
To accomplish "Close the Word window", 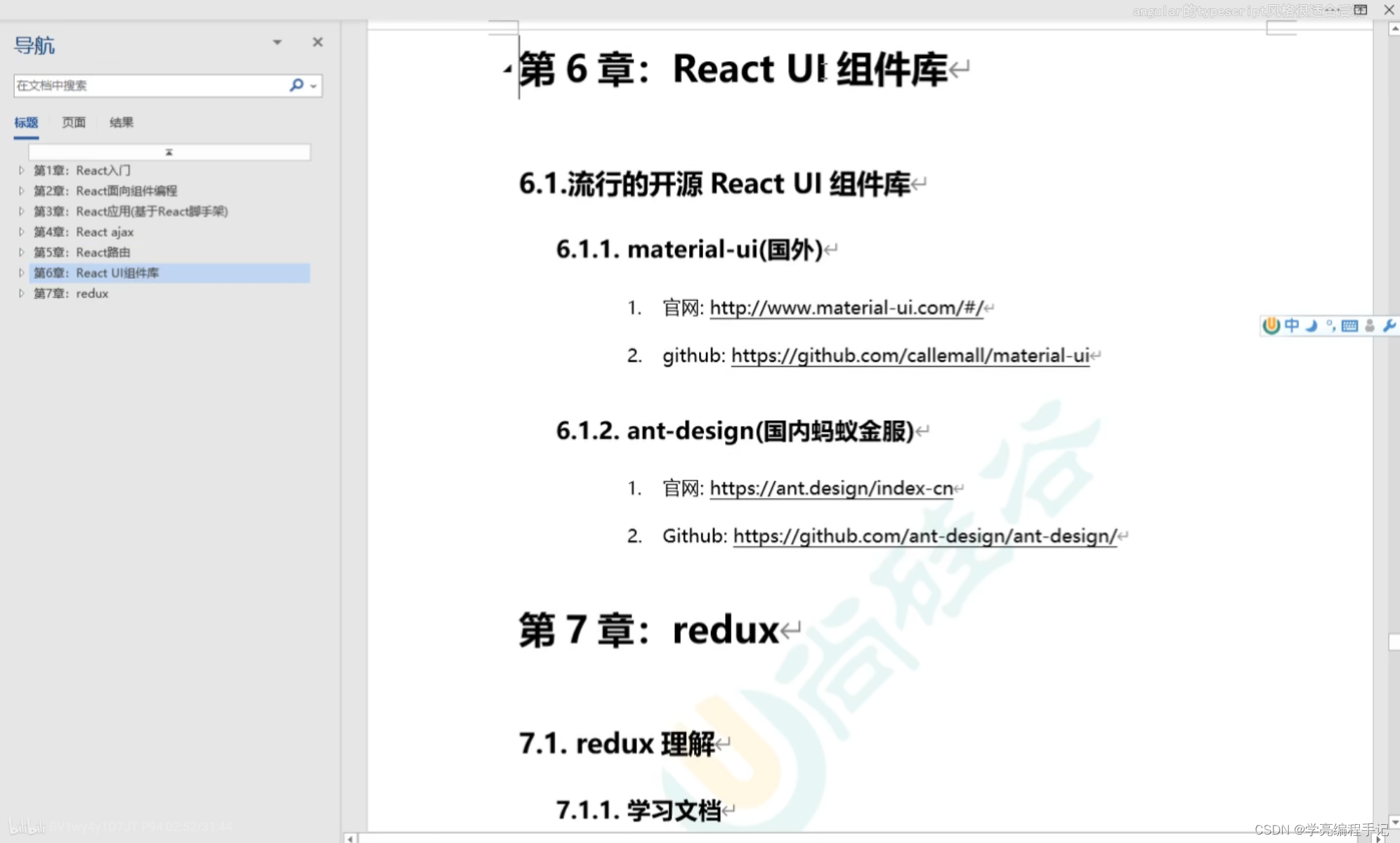I will 1389,10.
